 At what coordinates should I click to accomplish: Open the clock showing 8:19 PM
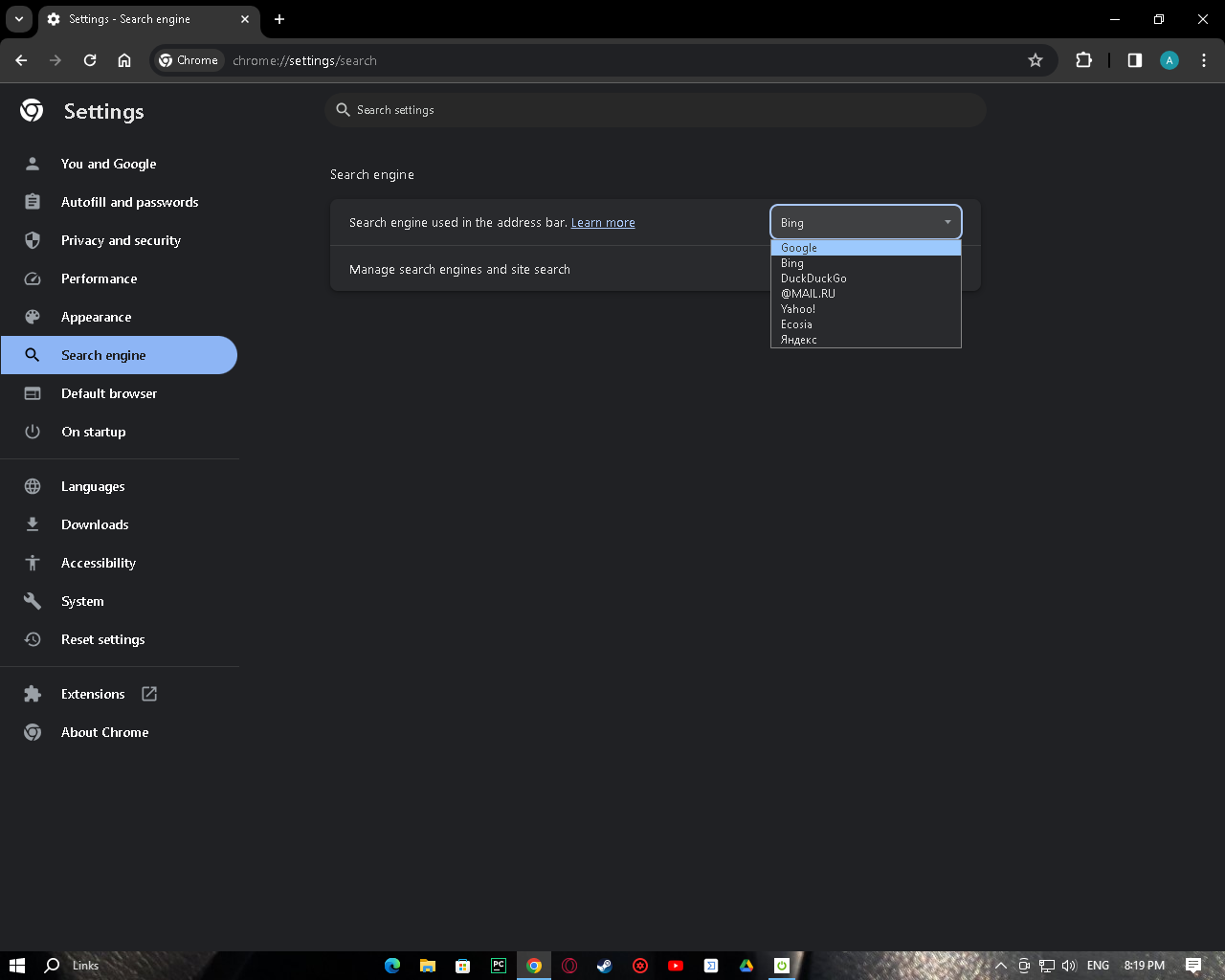pos(1145,966)
